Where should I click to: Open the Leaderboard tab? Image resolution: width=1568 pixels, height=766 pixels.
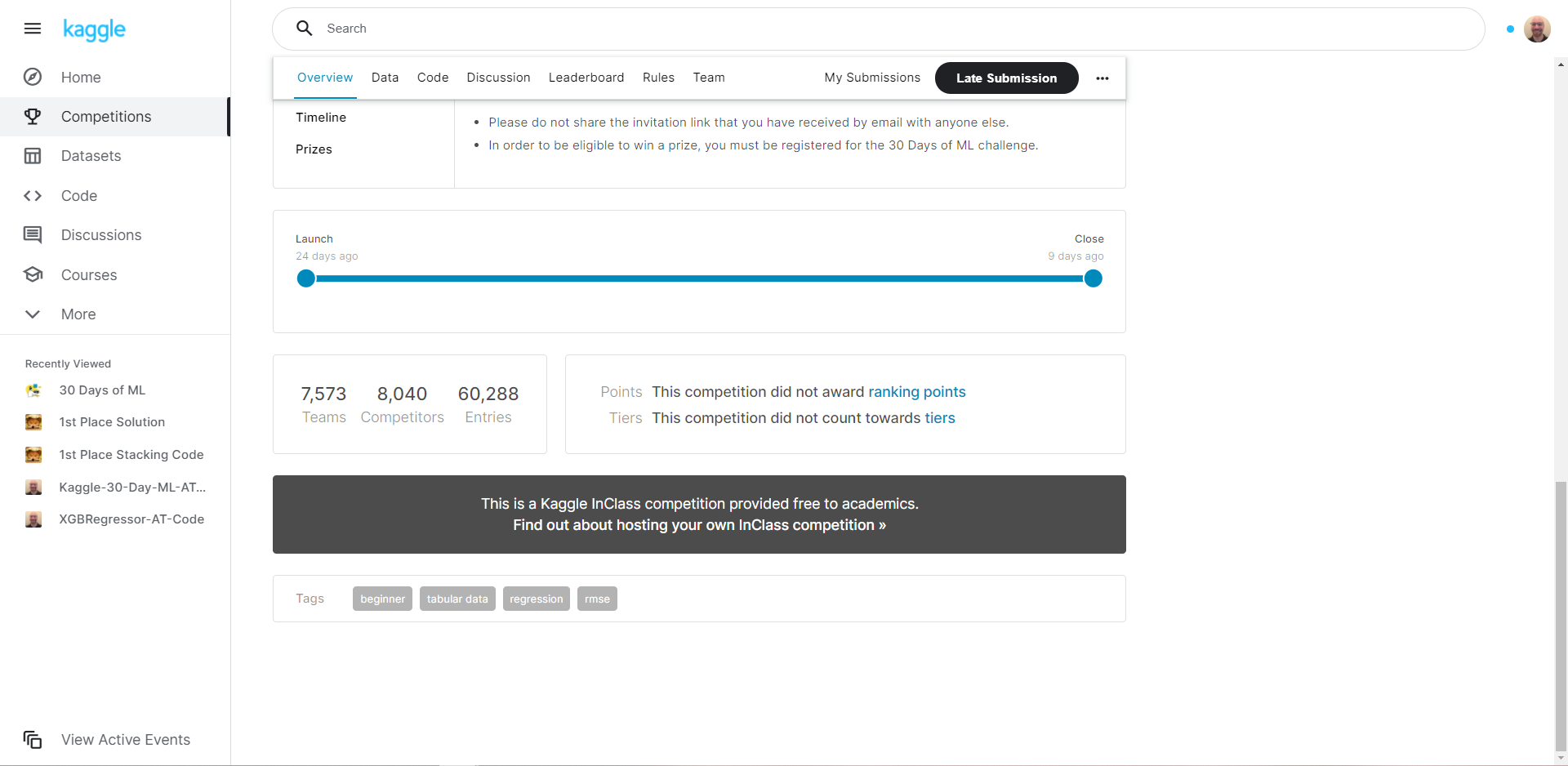click(x=586, y=78)
